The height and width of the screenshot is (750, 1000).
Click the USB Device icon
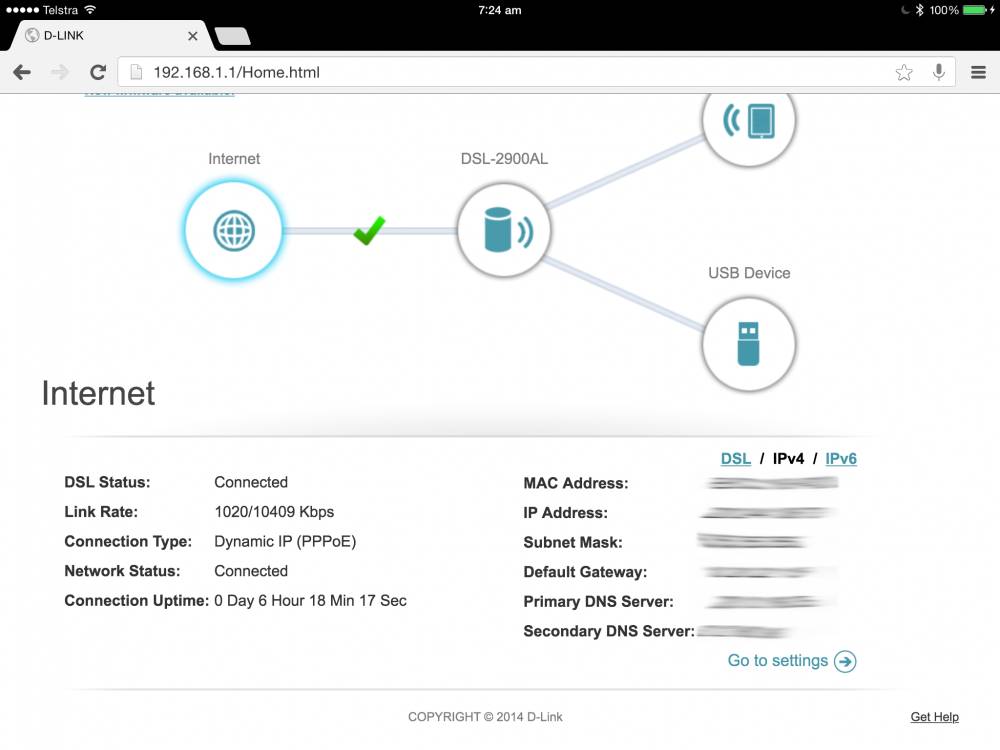click(749, 344)
